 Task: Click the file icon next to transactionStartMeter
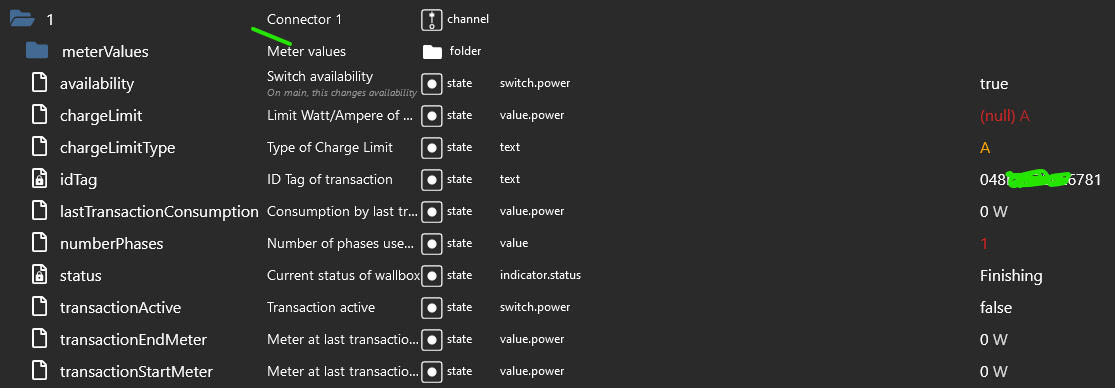click(x=40, y=371)
